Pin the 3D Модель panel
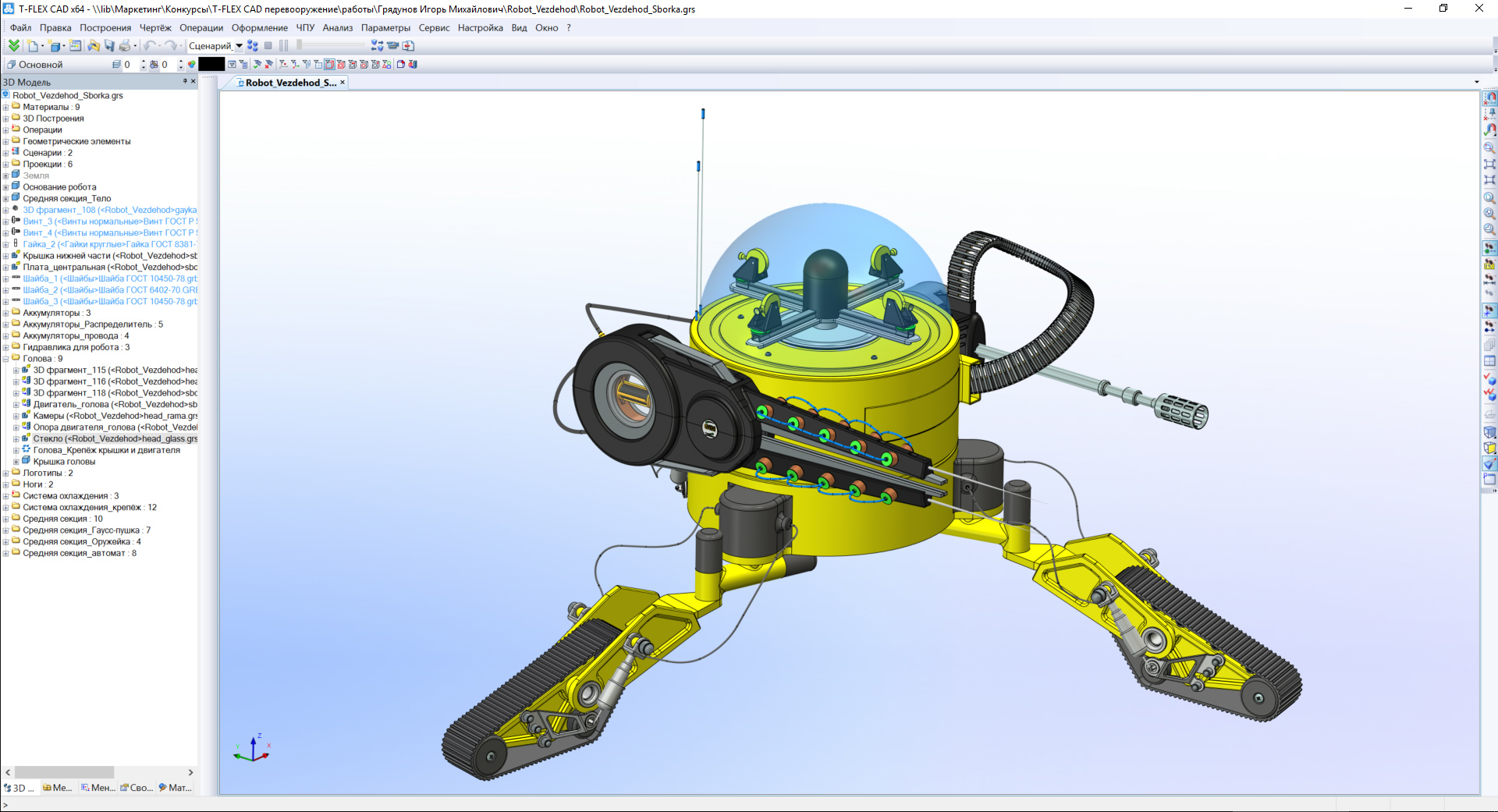The image size is (1498, 812). 185,81
